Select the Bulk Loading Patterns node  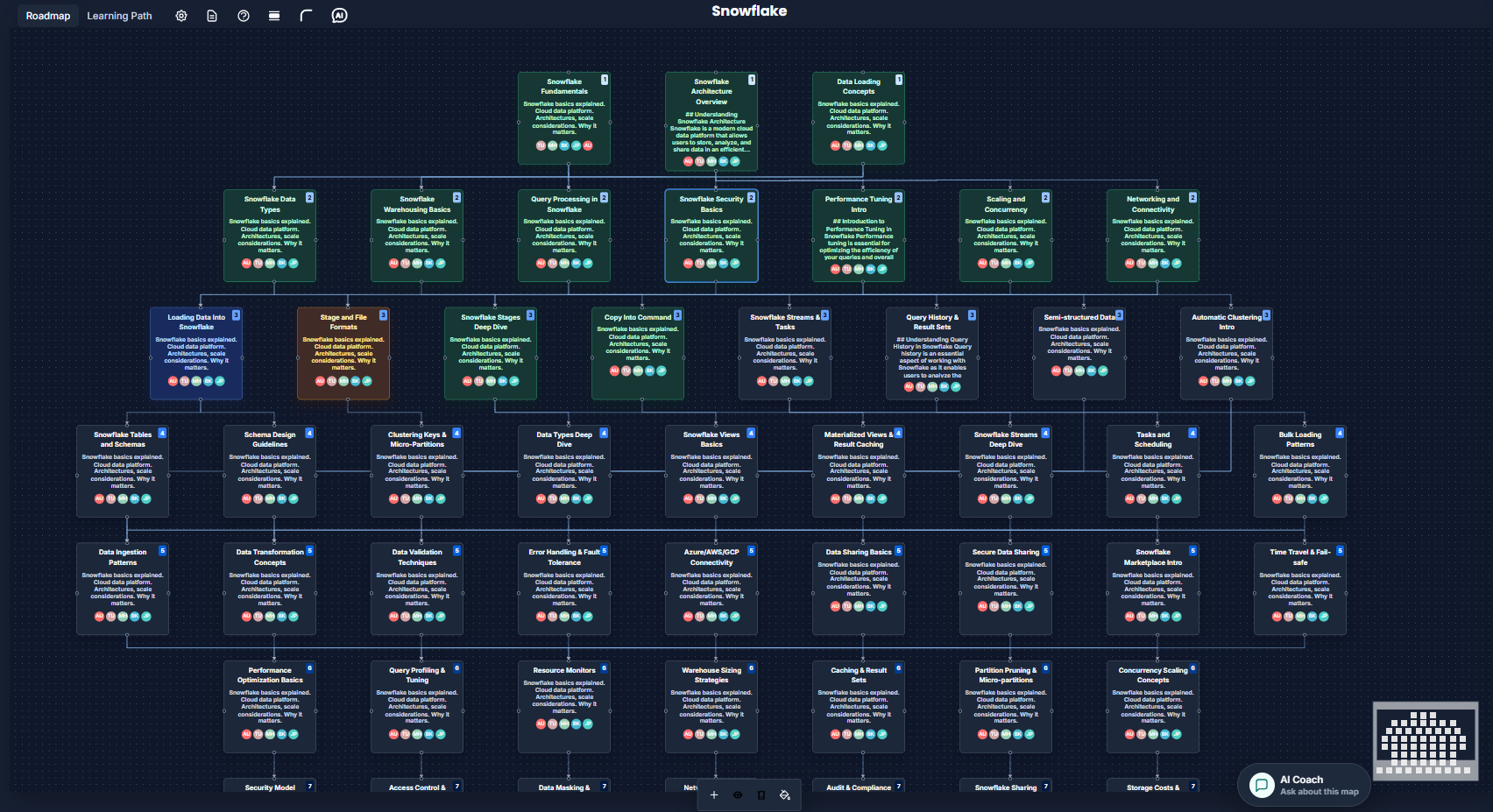point(1300,471)
